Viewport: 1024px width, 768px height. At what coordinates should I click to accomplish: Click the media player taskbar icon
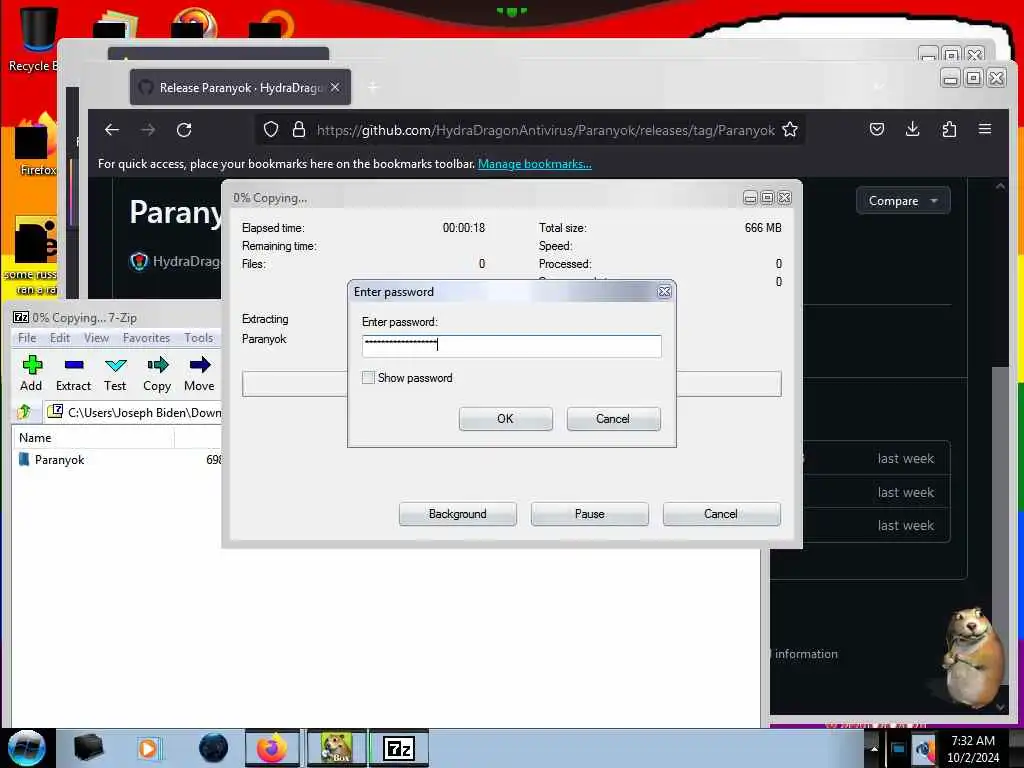pyautogui.click(x=148, y=748)
